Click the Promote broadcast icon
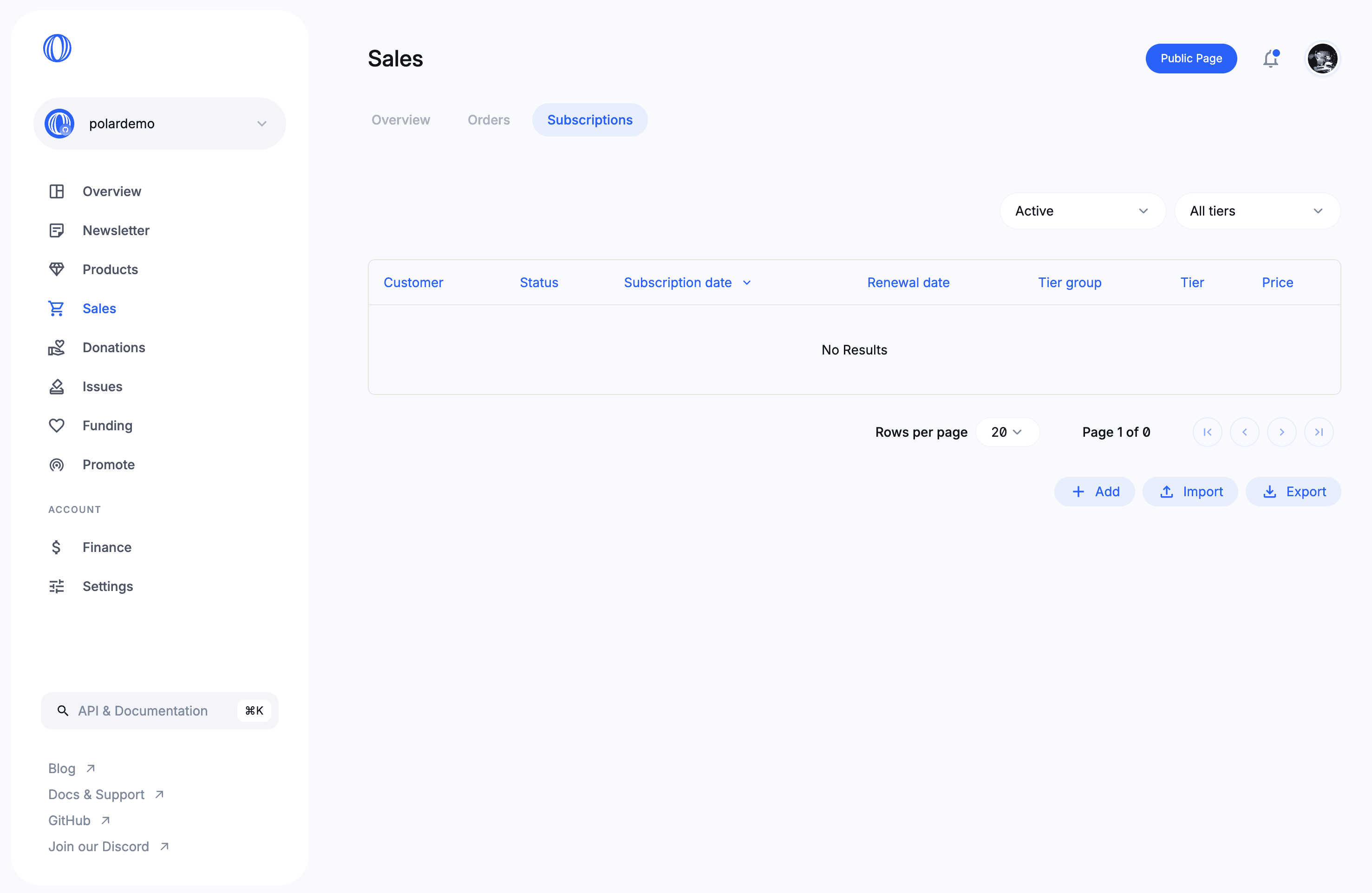 (x=57, y=465)
